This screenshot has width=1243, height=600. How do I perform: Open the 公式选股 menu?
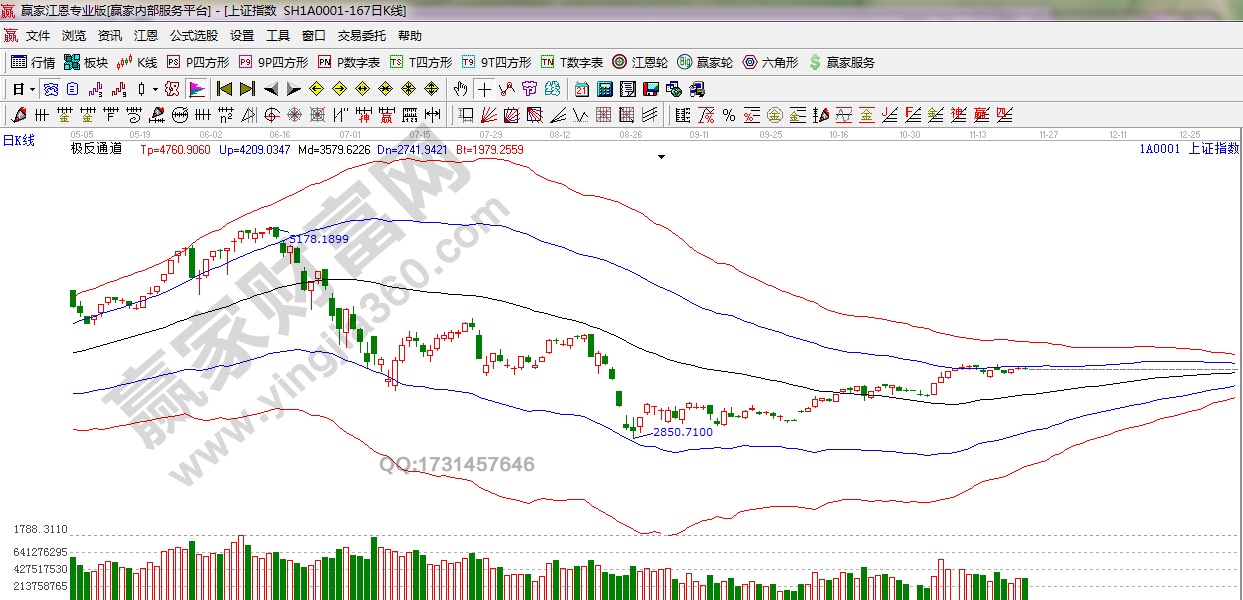(193, 35)
